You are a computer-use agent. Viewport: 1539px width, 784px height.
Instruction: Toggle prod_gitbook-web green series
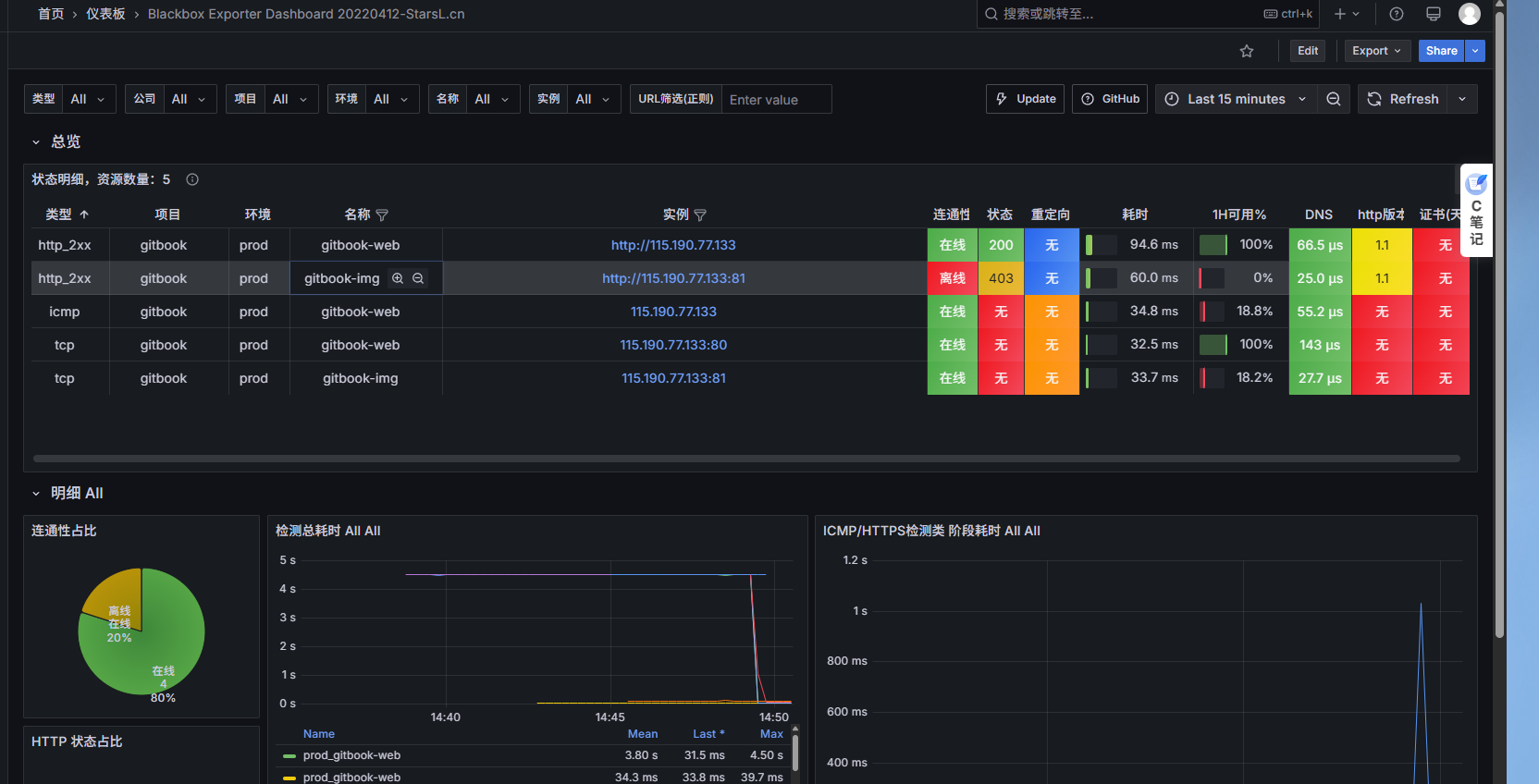(x=351, y=755)
